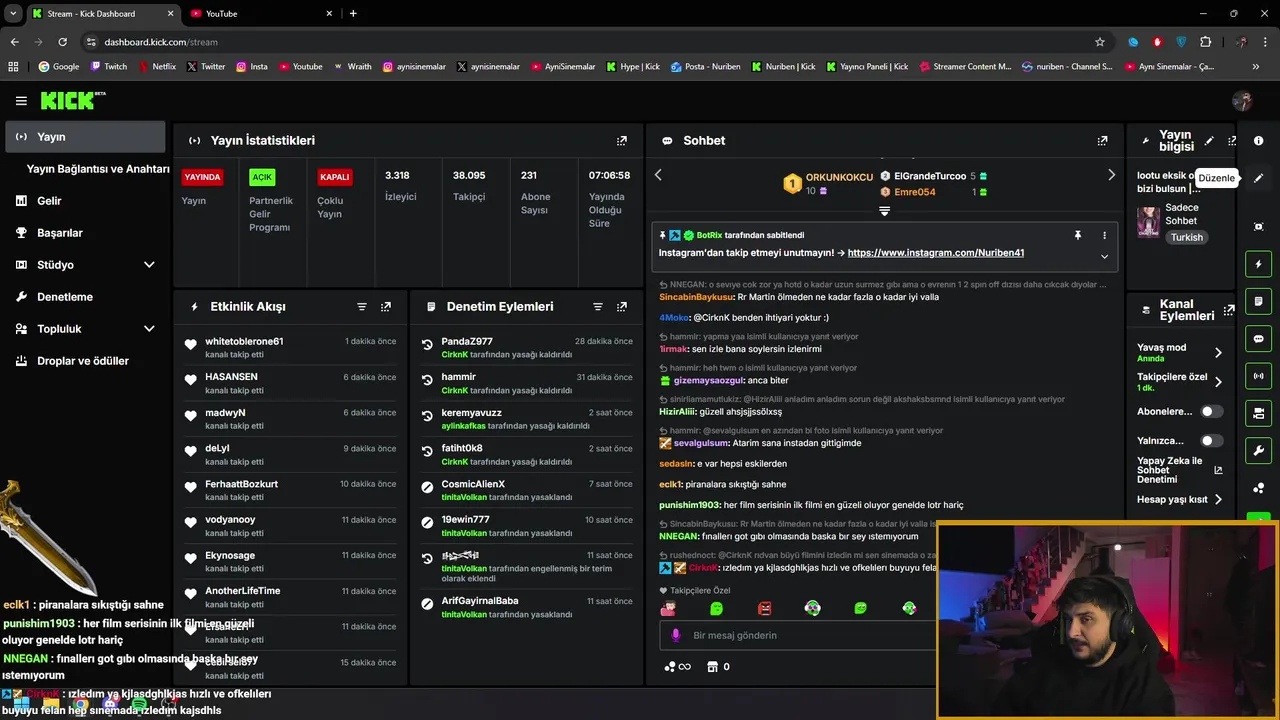Pop out the Denetim Eylemleri panel
The height and width of the screenshot is (720, 1280).
pos(622,307)
